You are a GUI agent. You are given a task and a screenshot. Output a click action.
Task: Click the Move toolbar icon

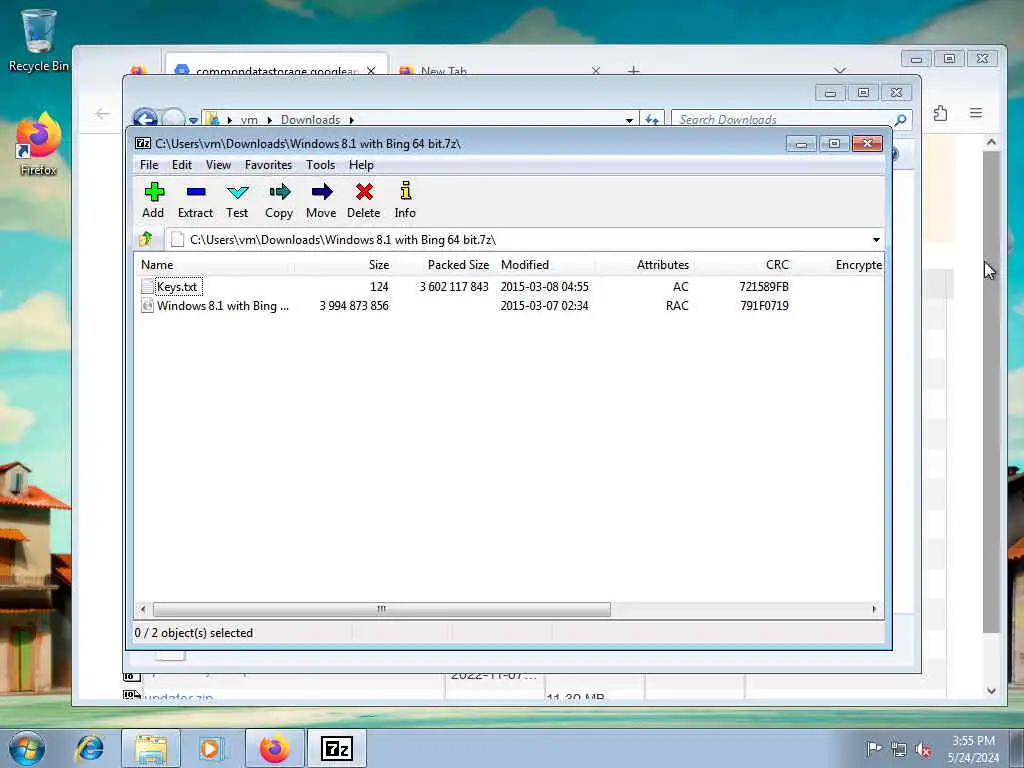[321, 200]
